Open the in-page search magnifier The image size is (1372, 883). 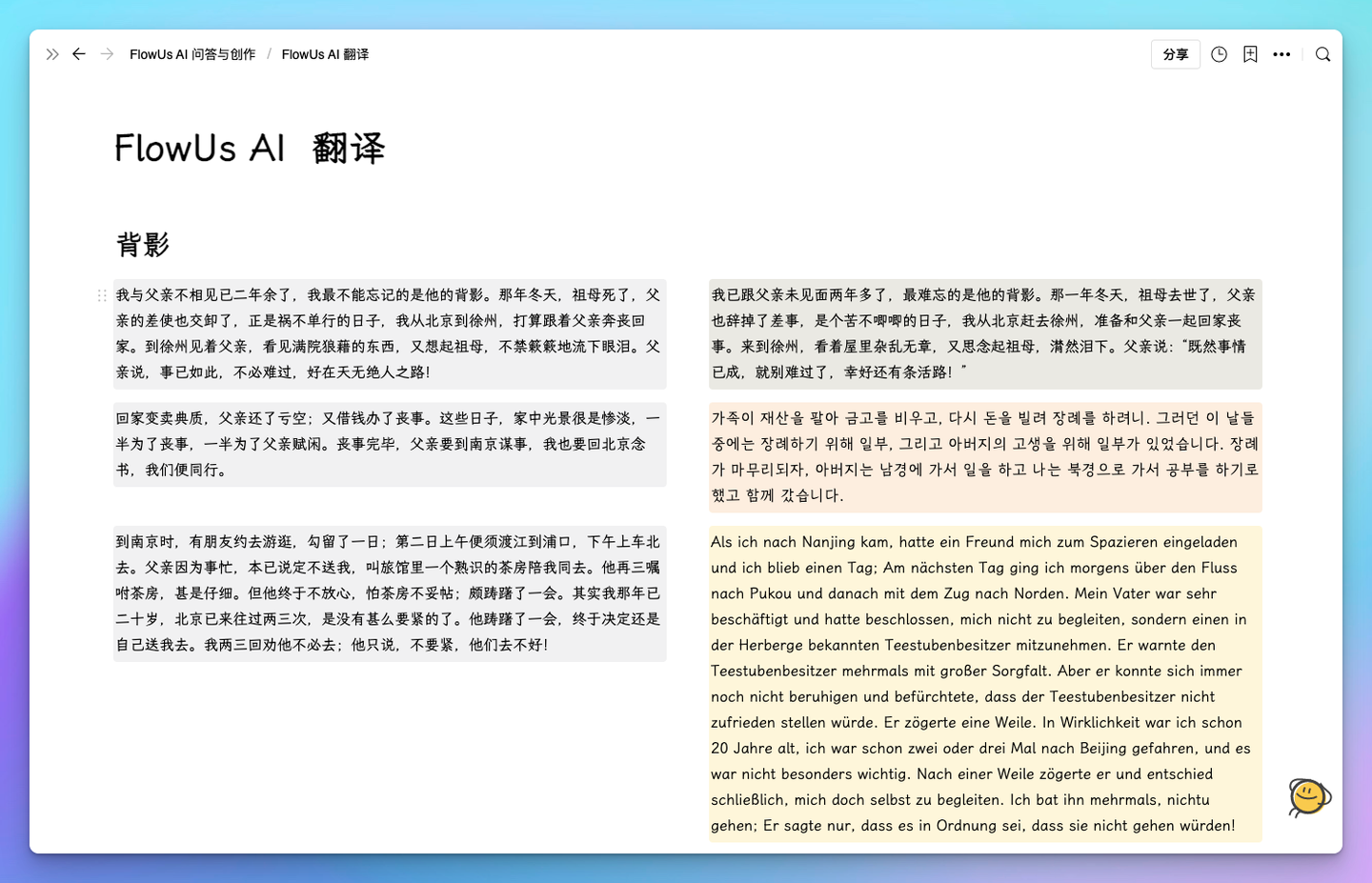(1322, 54)
